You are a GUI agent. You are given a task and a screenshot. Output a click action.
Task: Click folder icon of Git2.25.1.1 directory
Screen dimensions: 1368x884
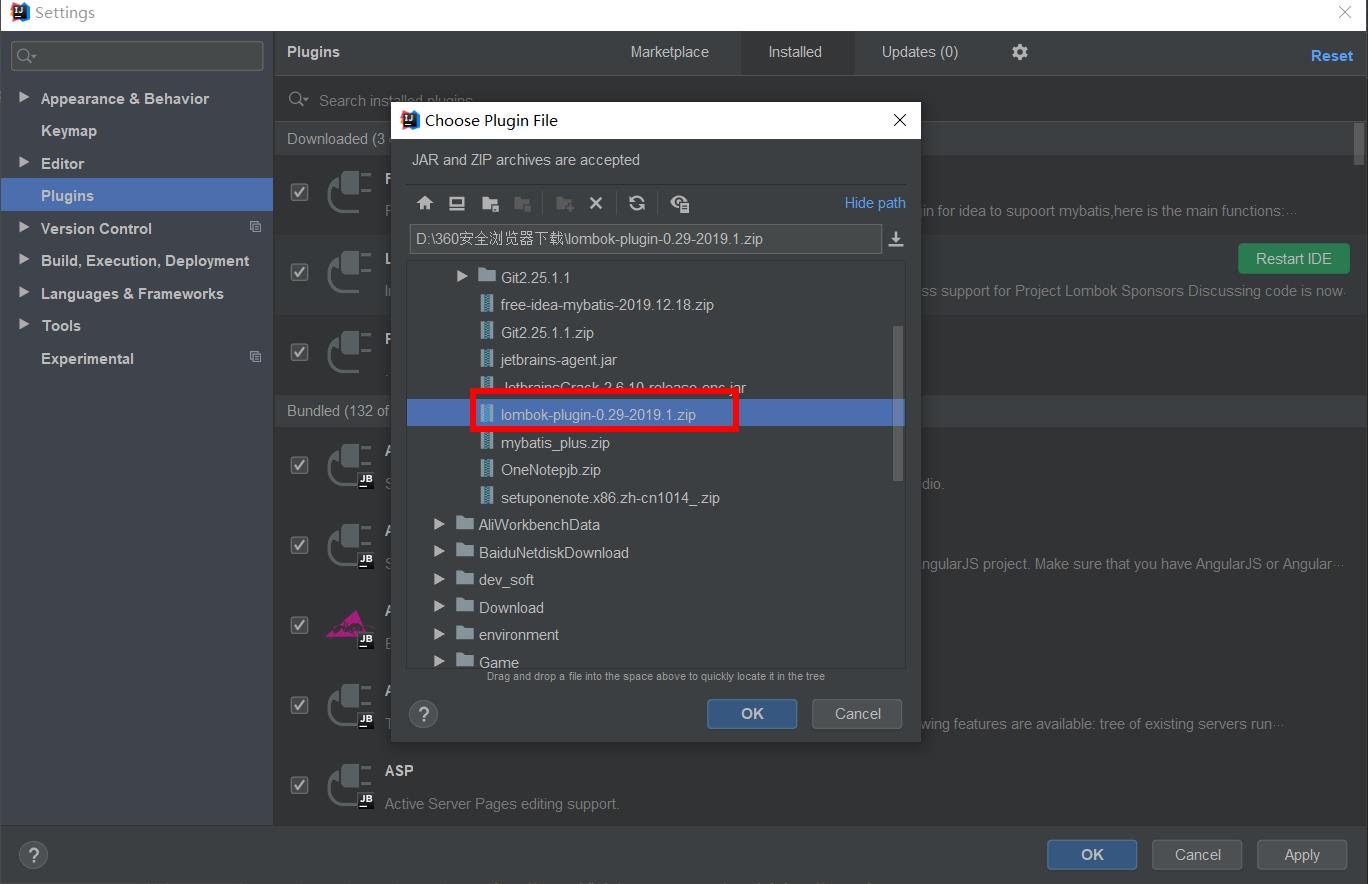(x=487, y=275)
